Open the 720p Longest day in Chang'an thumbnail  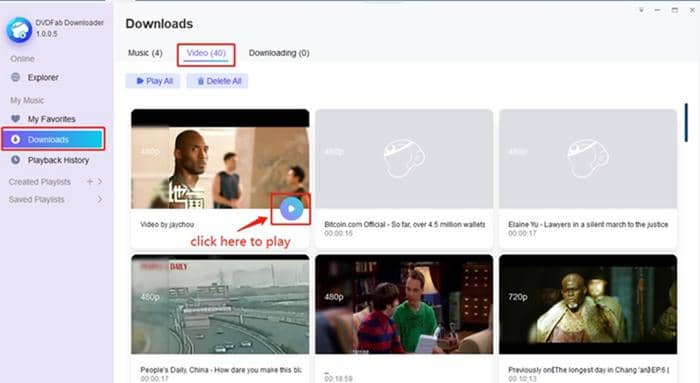point(588,304)
